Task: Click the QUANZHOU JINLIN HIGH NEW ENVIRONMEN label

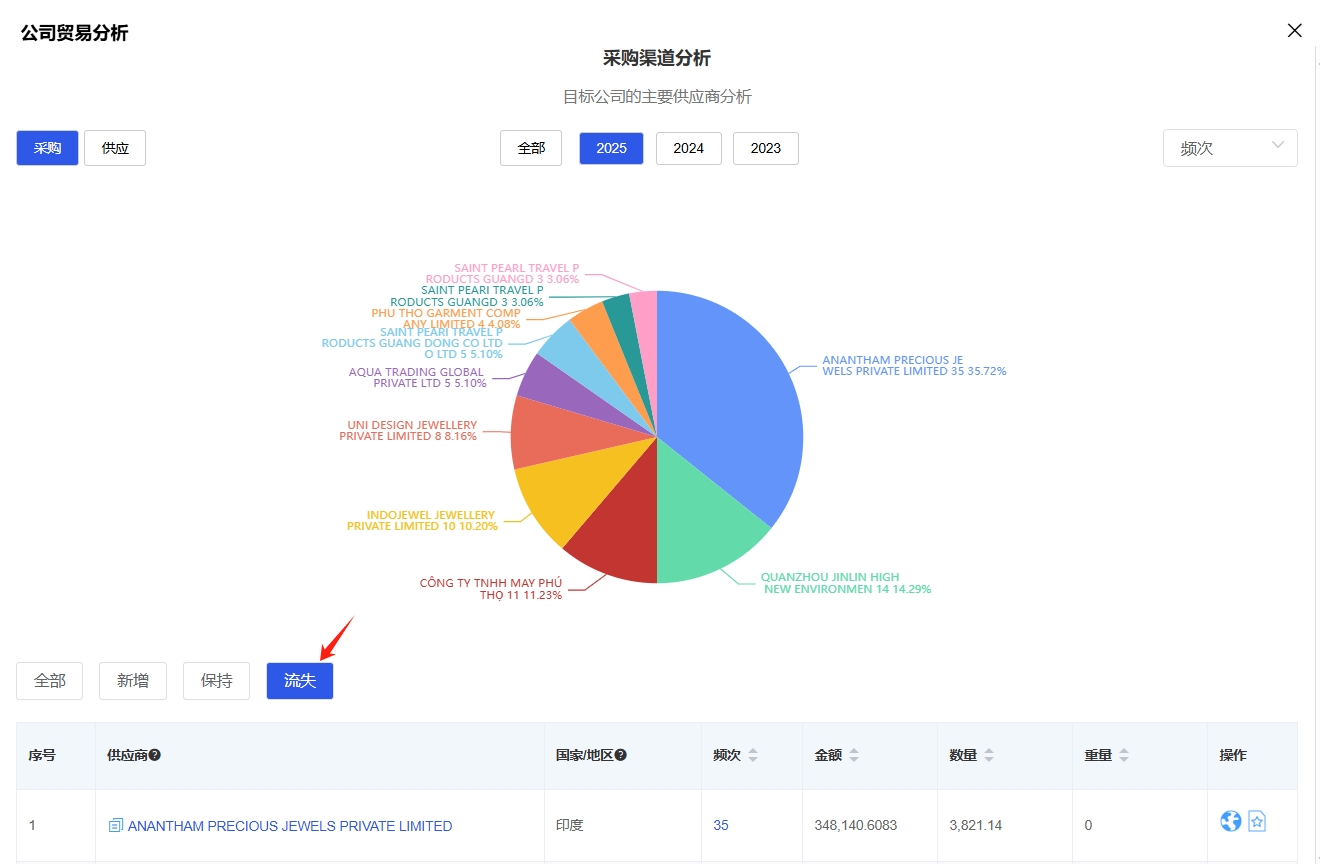Action: (846, 583)
